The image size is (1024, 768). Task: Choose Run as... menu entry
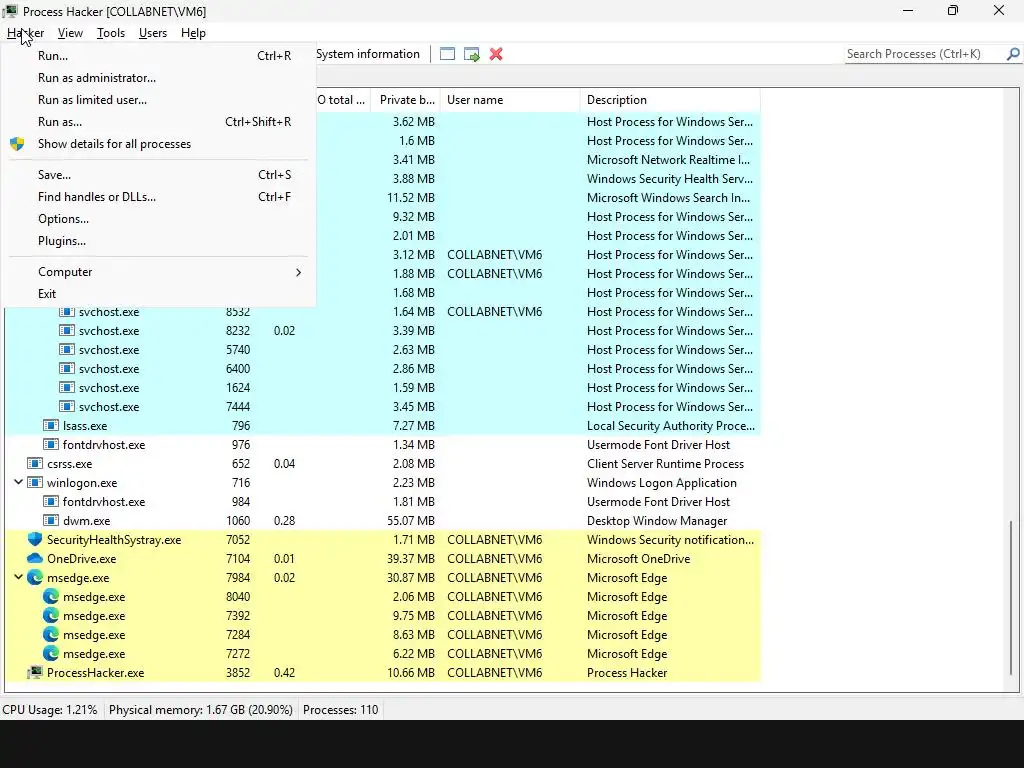[159, 122]
